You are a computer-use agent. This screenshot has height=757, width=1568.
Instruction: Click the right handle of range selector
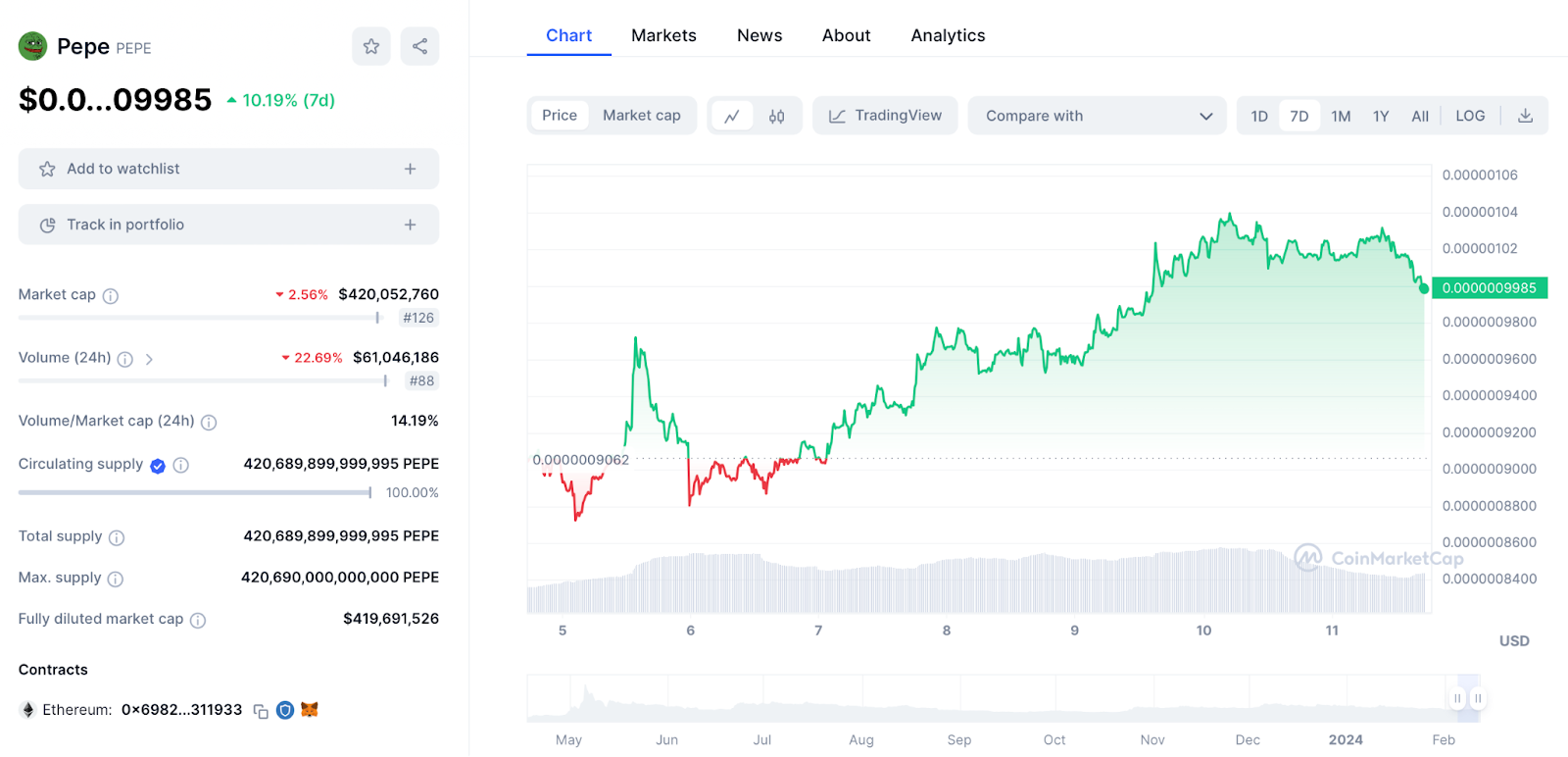tap(1478, 698)
